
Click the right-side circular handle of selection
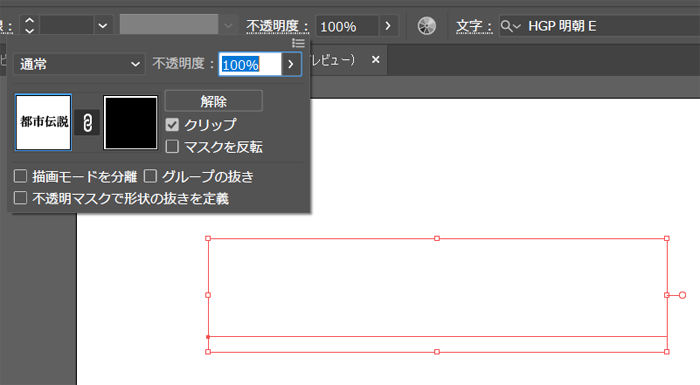pyautogui.click(x=682, y=295)
